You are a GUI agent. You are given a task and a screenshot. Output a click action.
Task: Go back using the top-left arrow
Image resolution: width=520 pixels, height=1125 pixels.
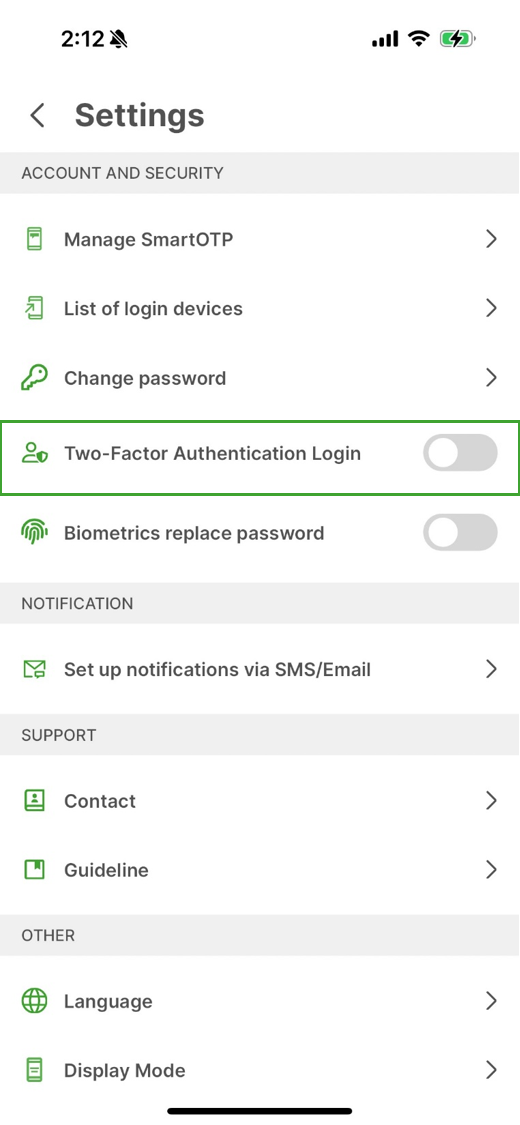(37, 115)
